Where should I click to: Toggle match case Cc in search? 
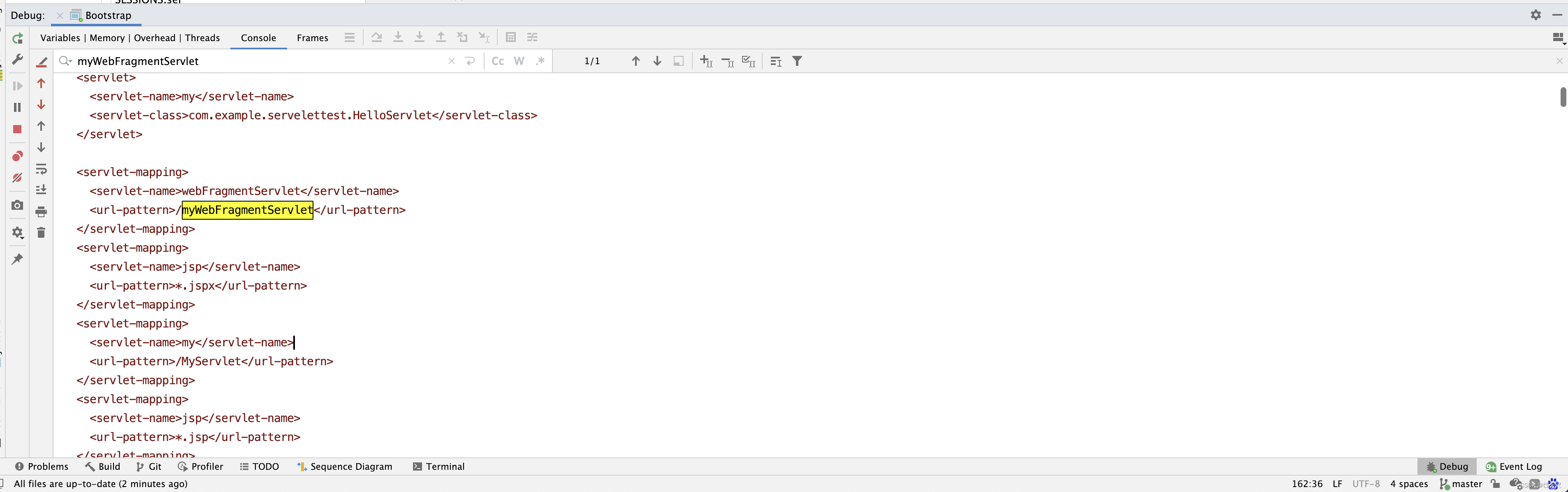497,61
